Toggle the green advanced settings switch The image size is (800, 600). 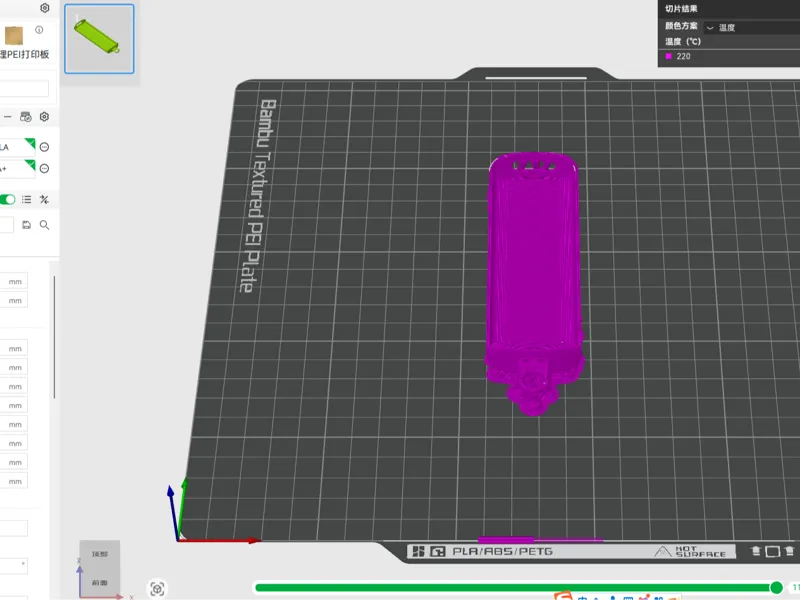pyautogui.click(x=7, y=199)
